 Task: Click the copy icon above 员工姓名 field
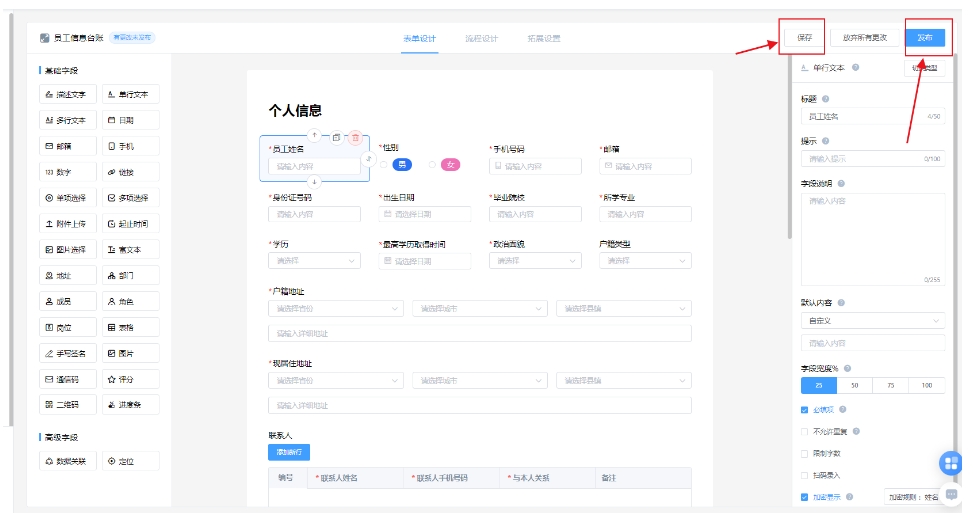[x=336, y=137]
